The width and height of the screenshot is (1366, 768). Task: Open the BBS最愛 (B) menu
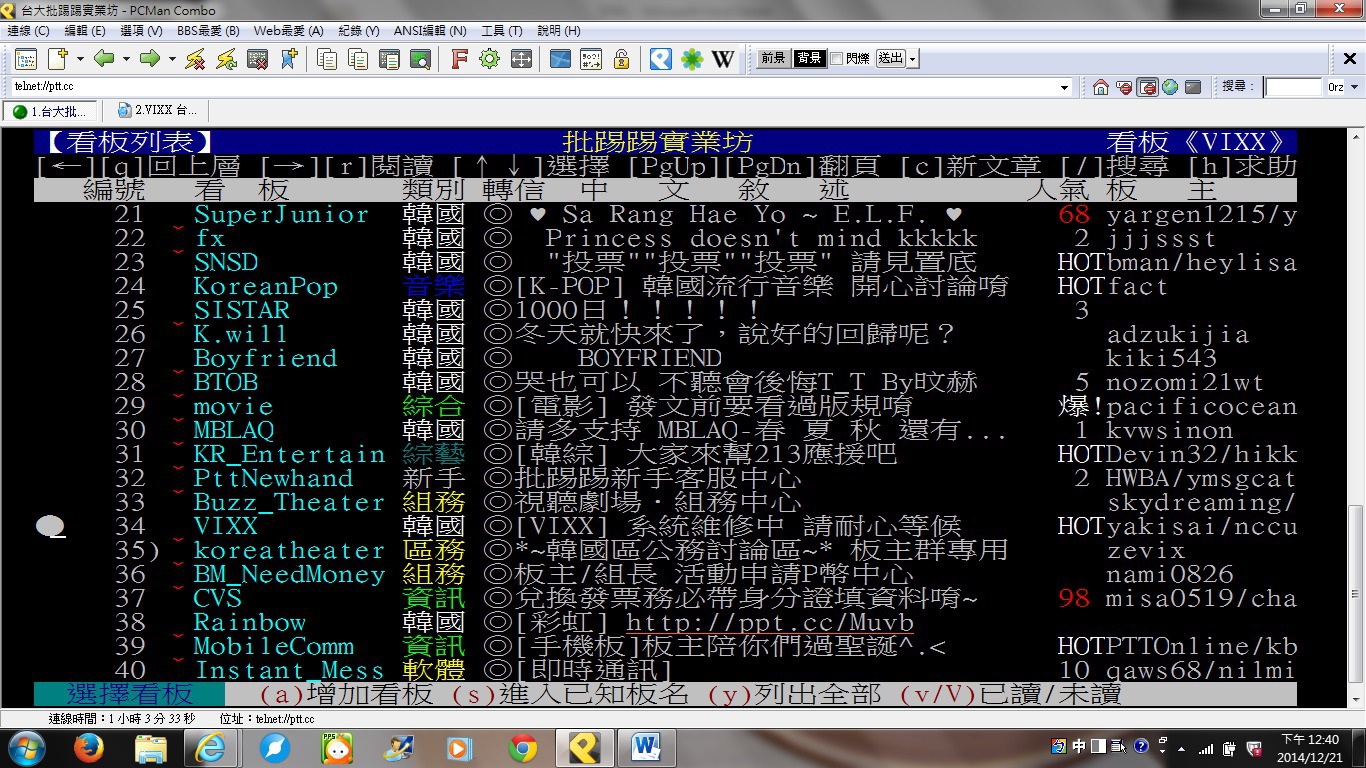[208, 31]
